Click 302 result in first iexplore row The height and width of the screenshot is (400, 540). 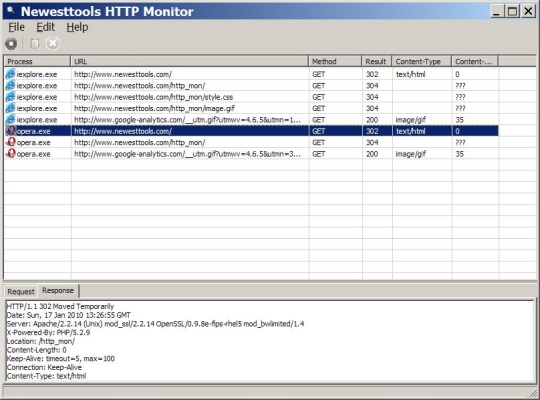372,74
